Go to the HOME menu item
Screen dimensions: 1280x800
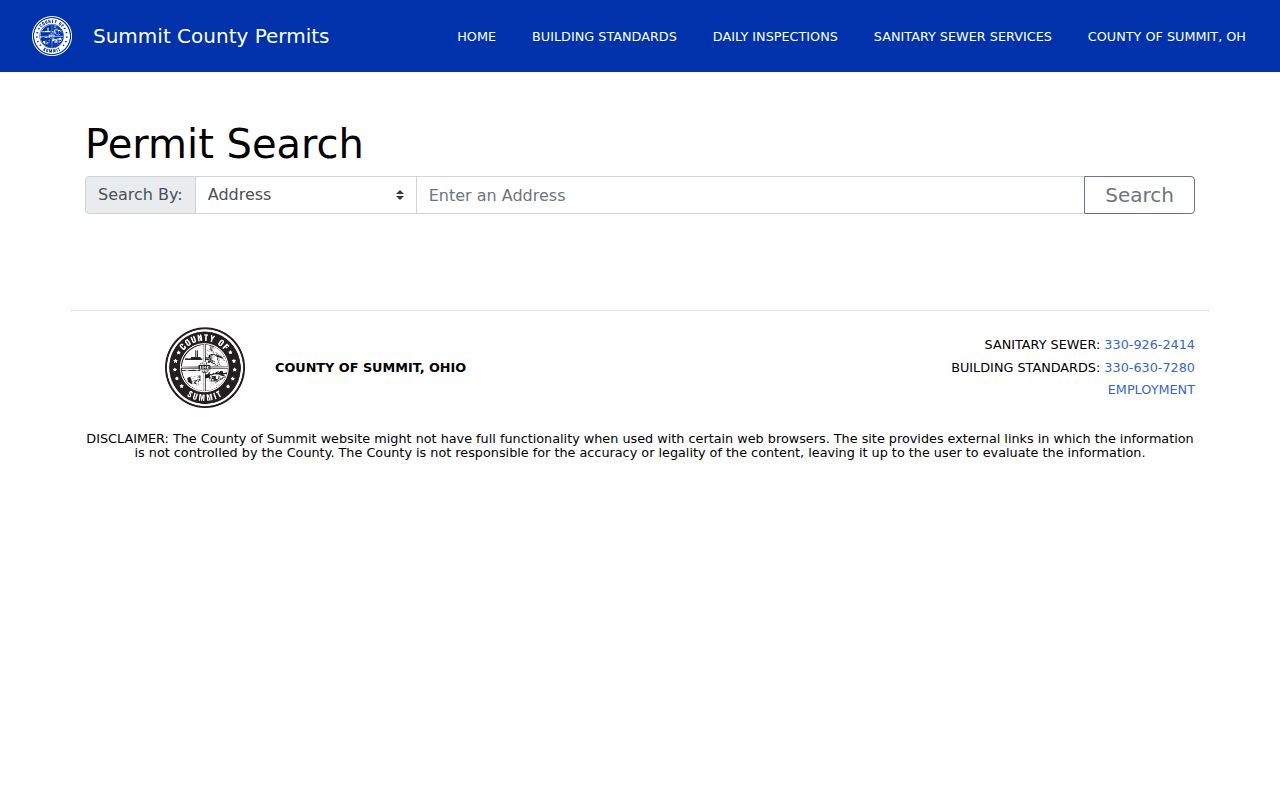[476, 36]
